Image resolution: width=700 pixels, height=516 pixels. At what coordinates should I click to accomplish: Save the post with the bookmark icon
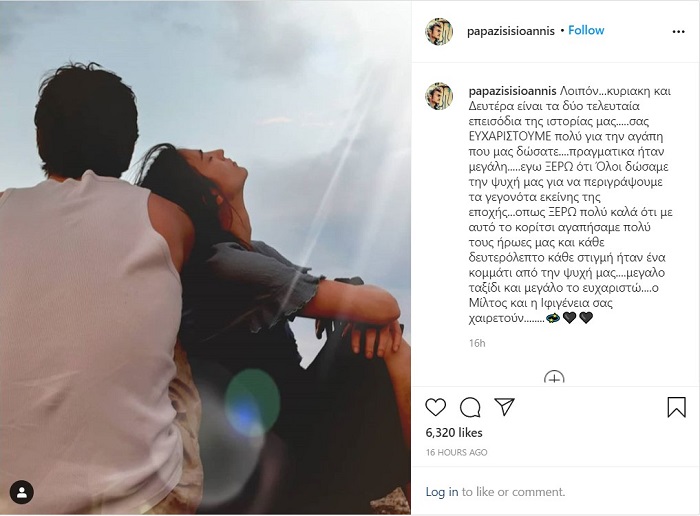[676, 407]
